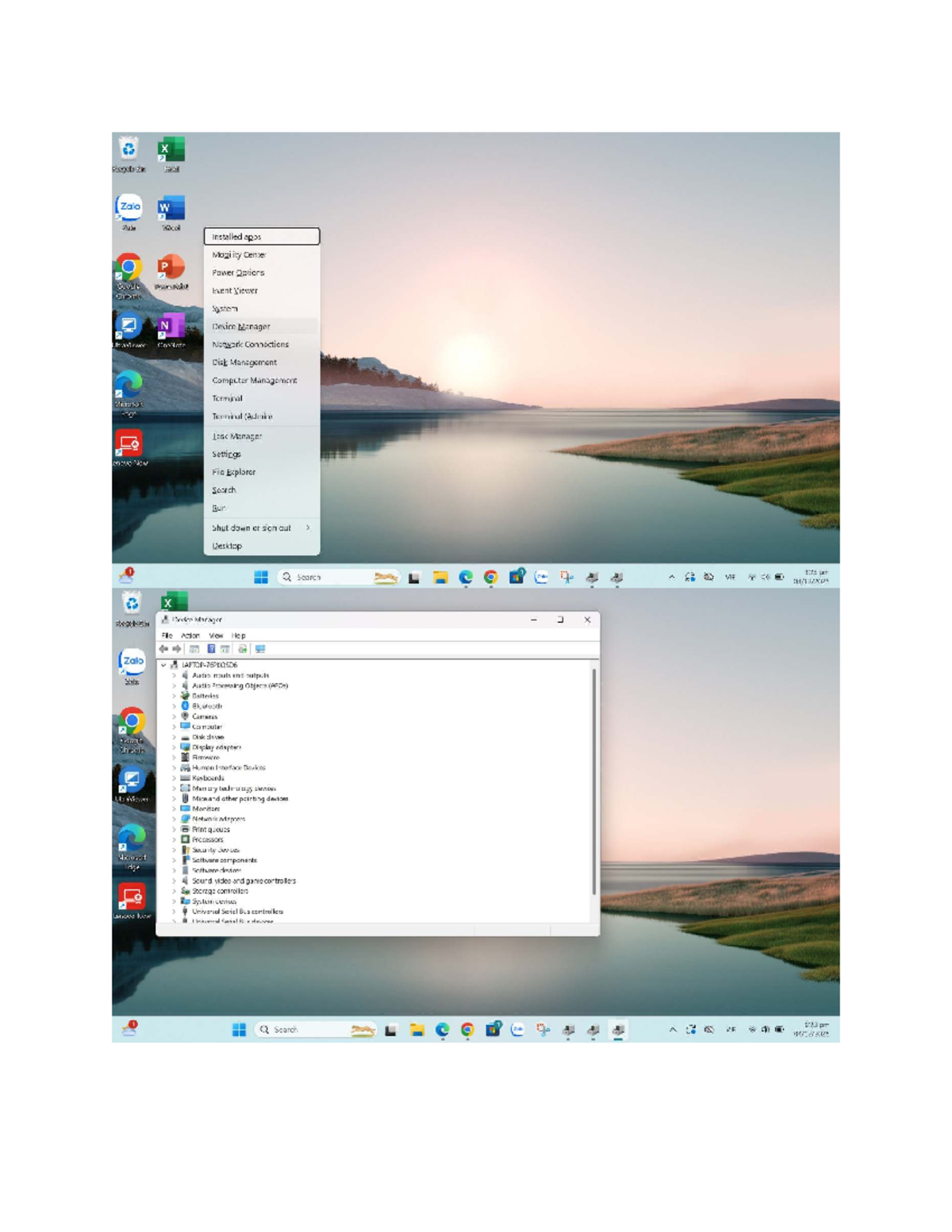Screen dimensions: 952x1232
Task: Click the Back arrow in Device Manager toolbar
Action: pos(163,649)
